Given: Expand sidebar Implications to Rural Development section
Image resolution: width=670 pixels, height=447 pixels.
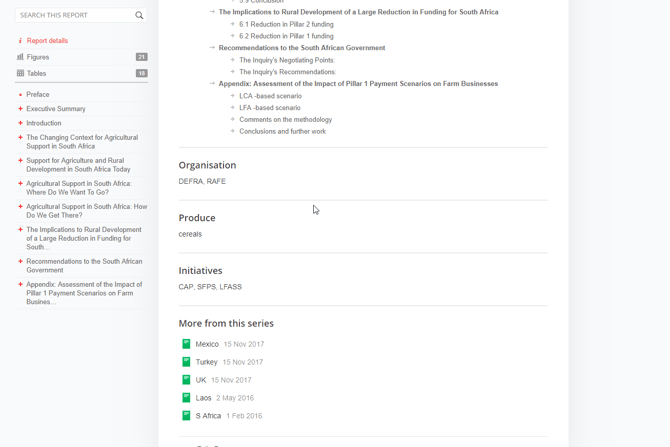Looking at the screenshot, I should [x=20, y=229].
